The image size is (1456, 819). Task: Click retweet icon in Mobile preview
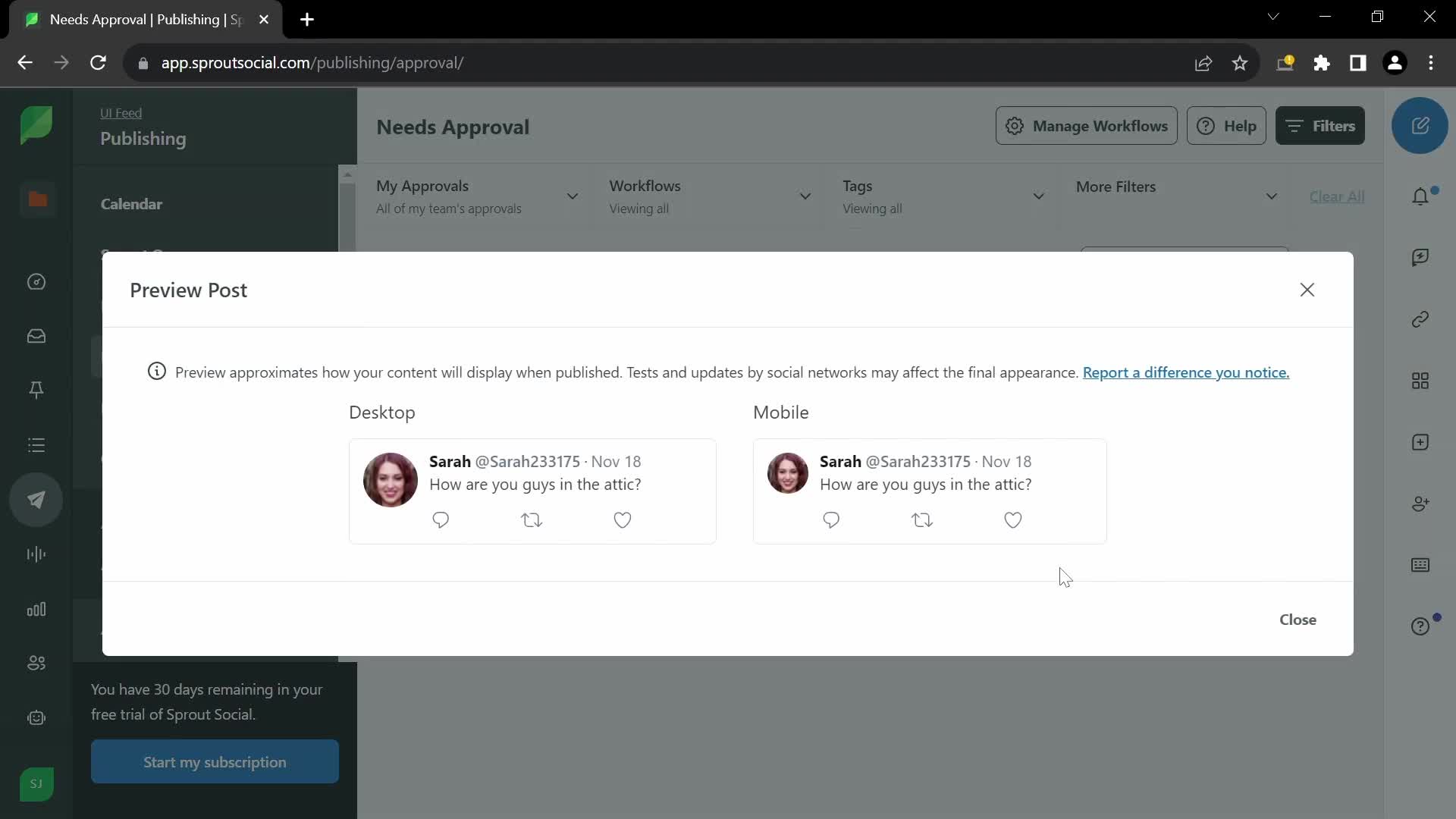pos(922,520)
